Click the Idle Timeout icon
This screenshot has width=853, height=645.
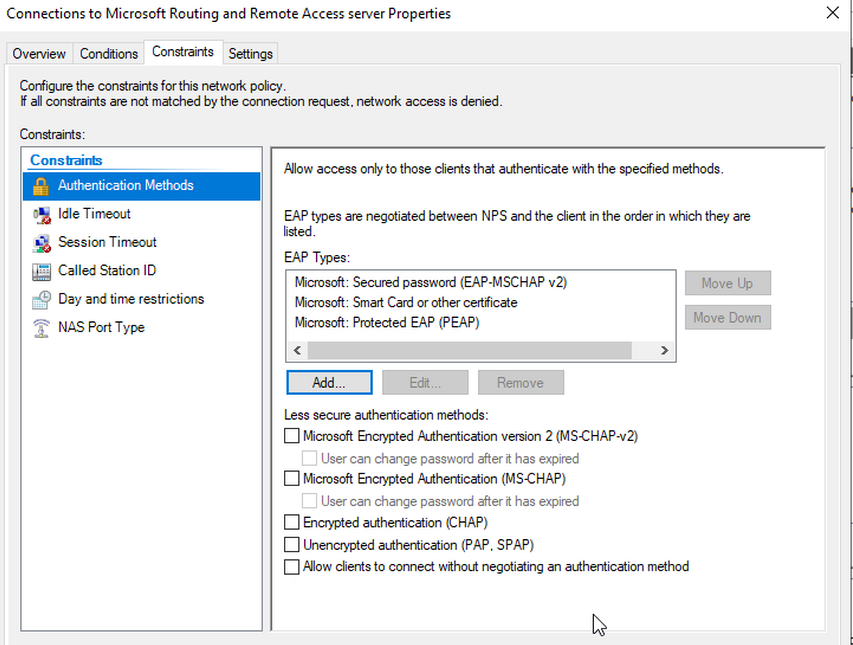pyautogui.click(x=41, y=214)
